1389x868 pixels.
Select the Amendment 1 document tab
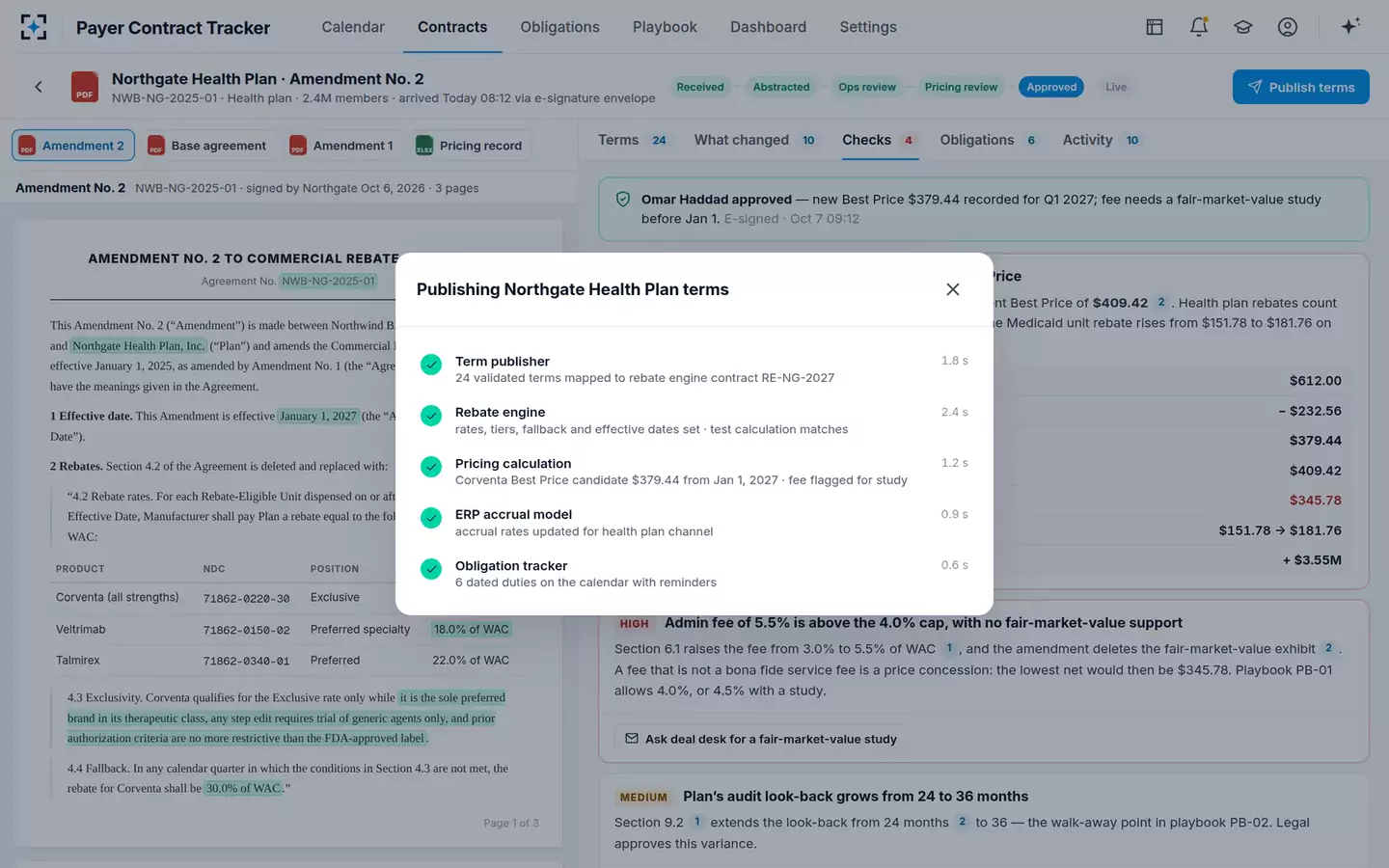(x=342, y=146)
